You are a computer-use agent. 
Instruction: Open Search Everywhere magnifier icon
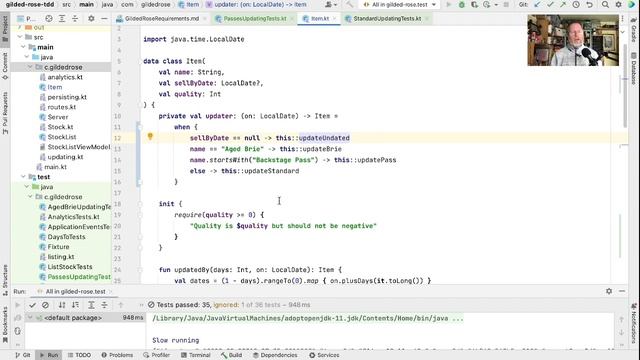pyautogui.click(x=605, y=4)
